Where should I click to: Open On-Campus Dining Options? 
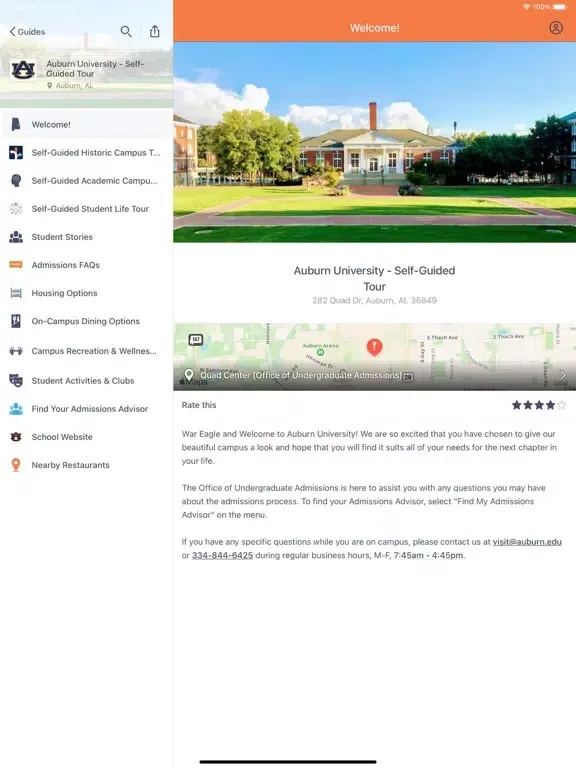pyautogui.click(x=87, y=321)
